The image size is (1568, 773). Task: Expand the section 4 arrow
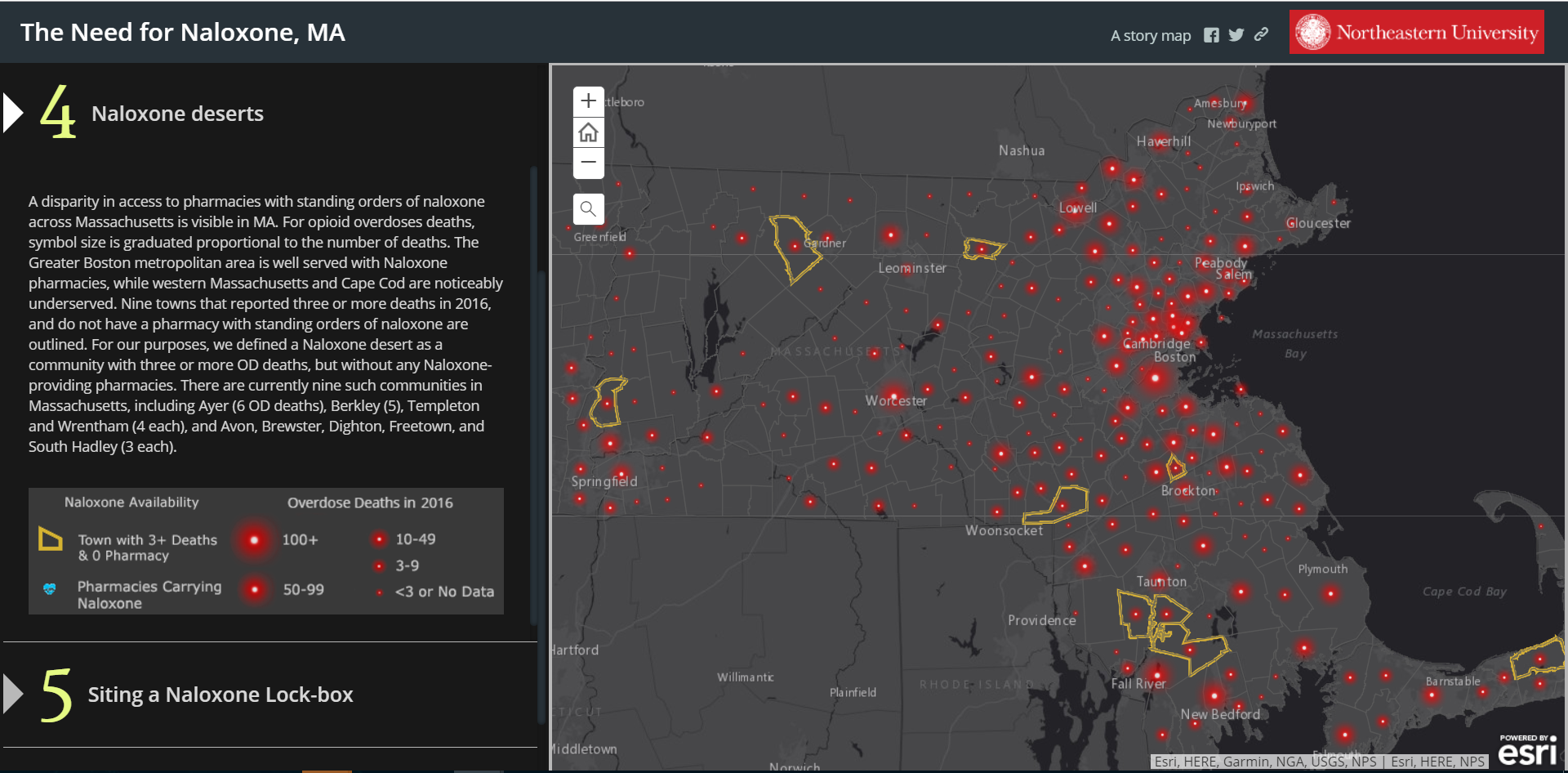click(13, 113)
